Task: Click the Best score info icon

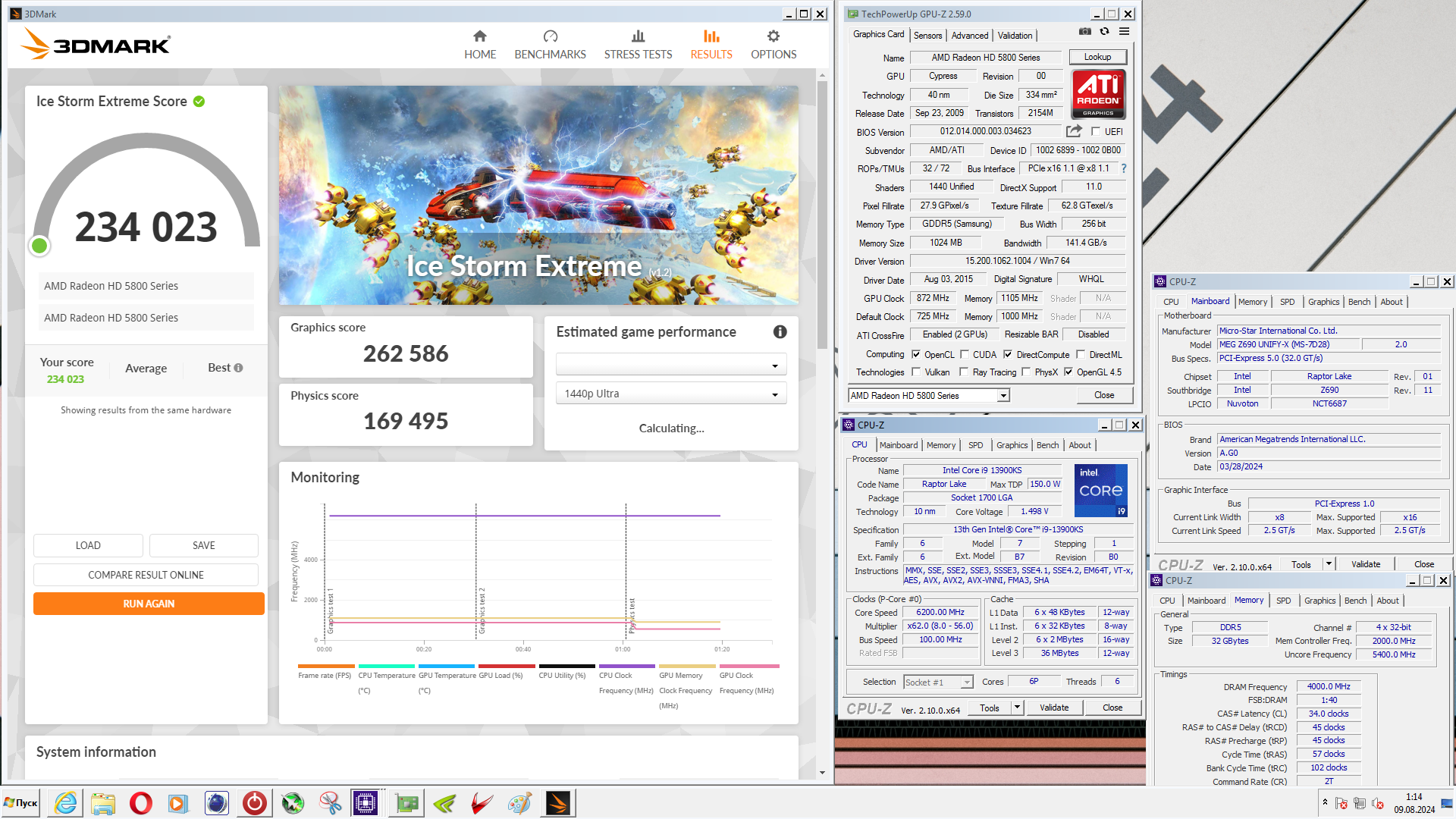Action: tap(238, 368)
